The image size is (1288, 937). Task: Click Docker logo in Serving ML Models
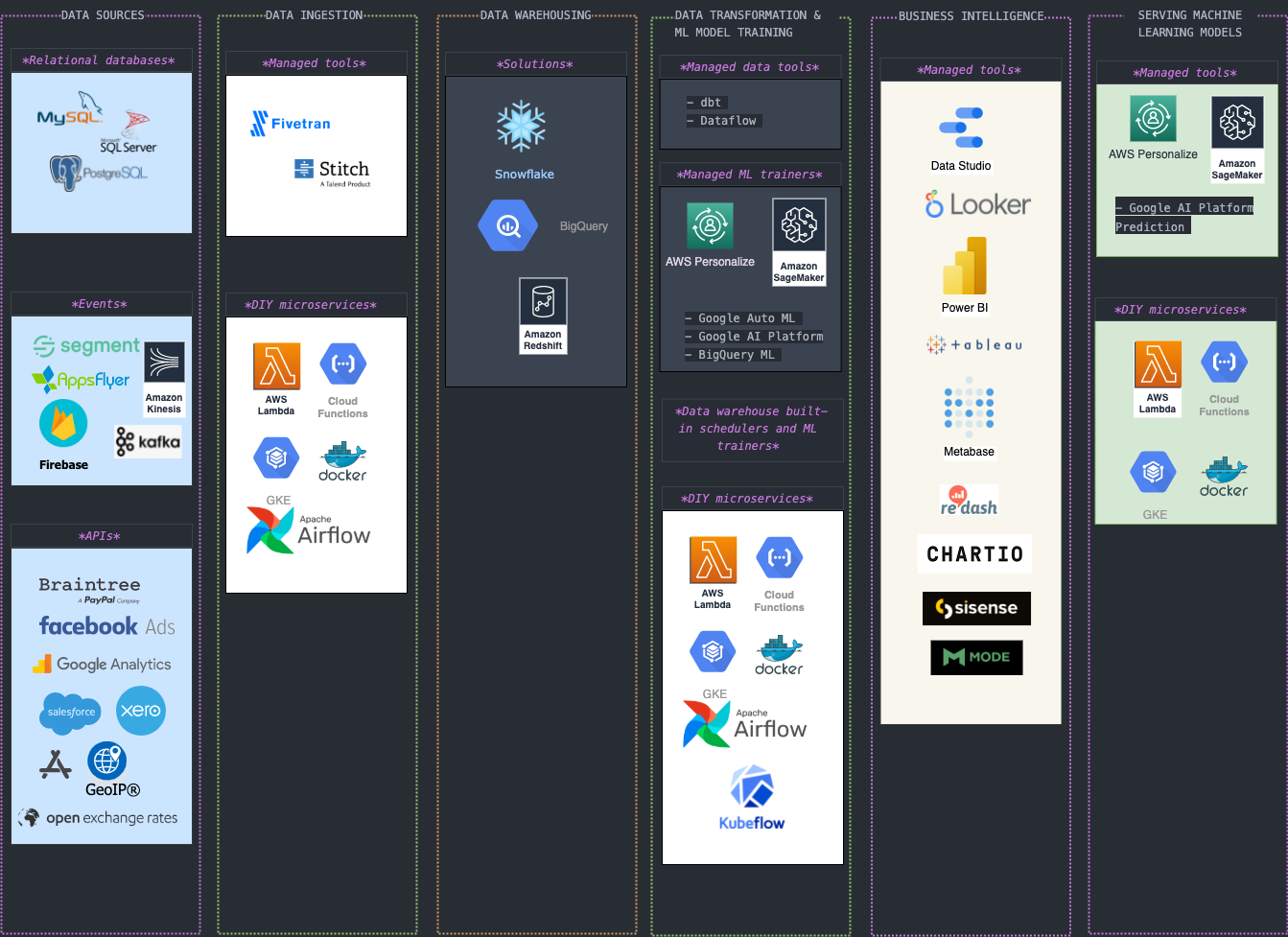point(1224,477)
